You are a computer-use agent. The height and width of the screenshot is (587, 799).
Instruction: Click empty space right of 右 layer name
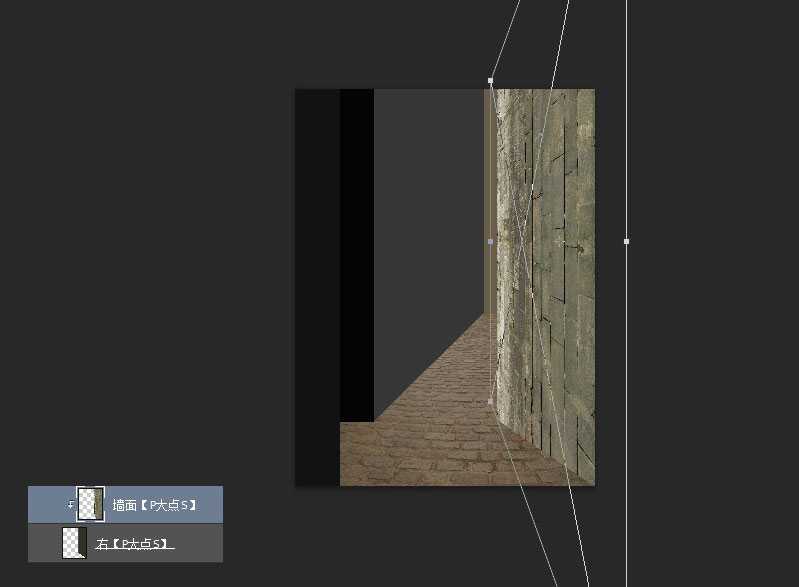200,544
